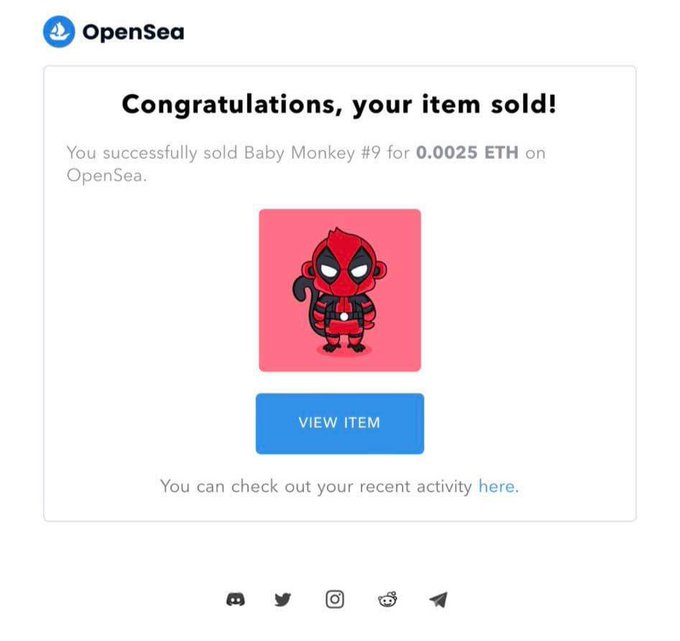Open the Discord social icon
Screen dimensions: 680x641
(x=235, y=600)
